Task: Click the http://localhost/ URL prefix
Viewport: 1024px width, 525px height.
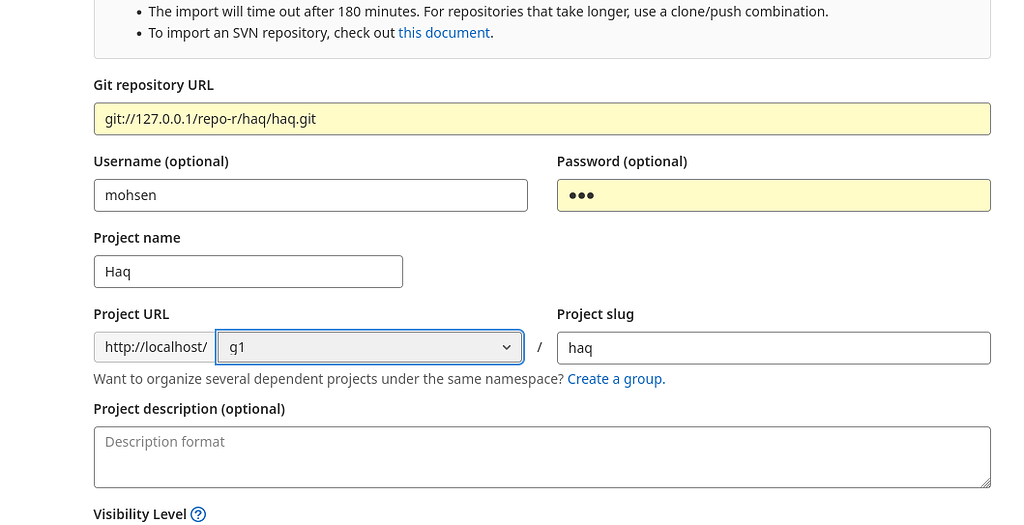Action: [155, 347]
